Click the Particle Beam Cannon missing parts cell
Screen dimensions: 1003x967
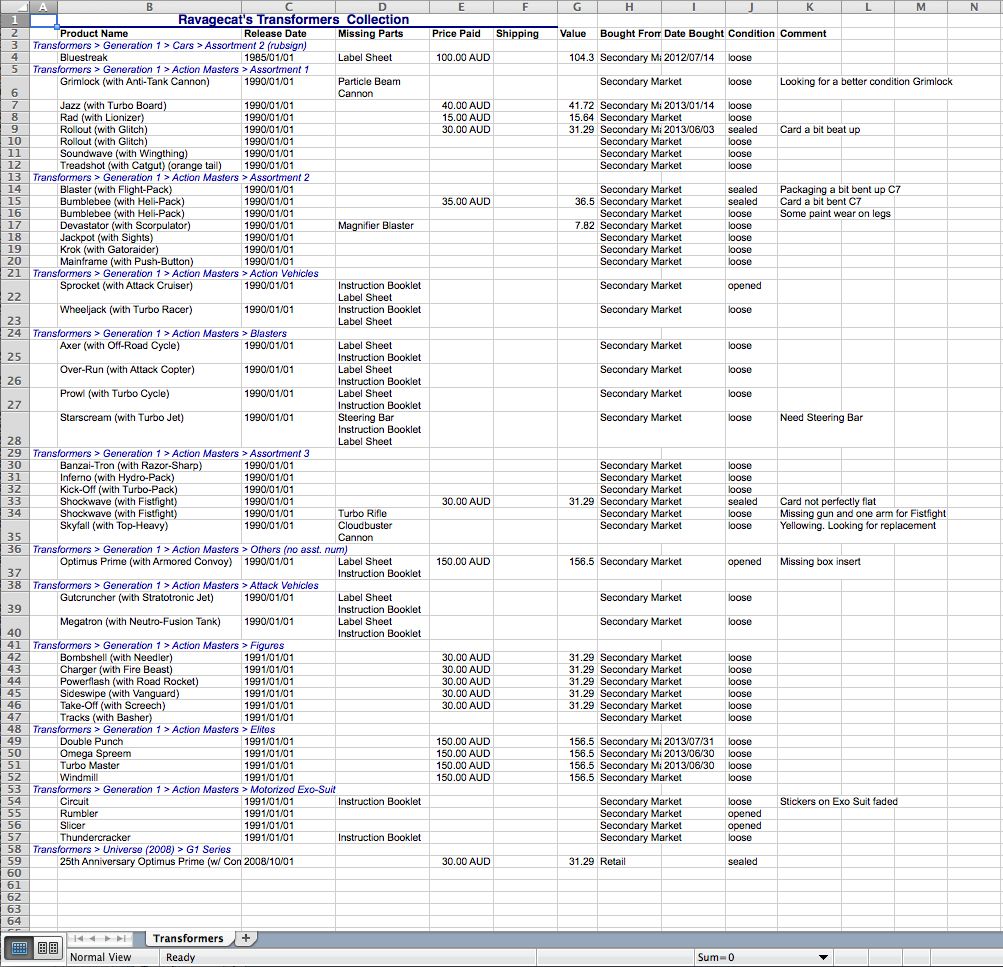(383, 88)
